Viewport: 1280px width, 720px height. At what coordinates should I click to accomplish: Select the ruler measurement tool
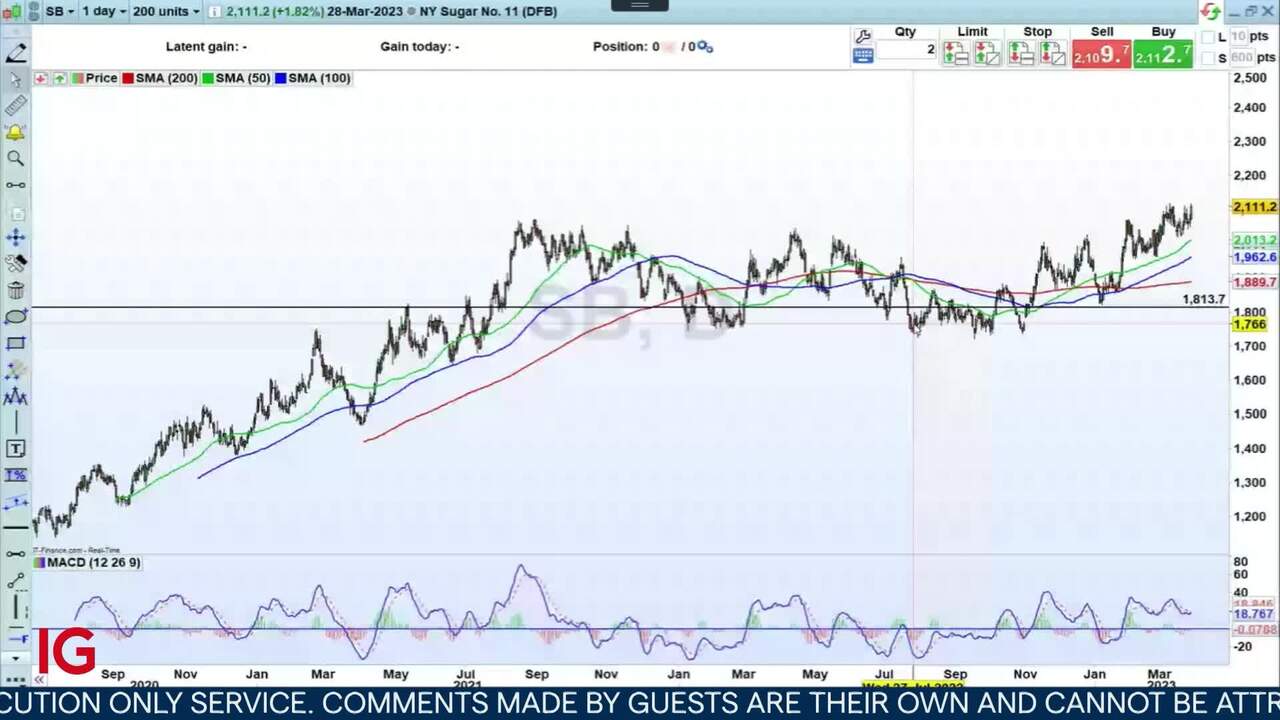pyautogui.click(x=16, y=106)
